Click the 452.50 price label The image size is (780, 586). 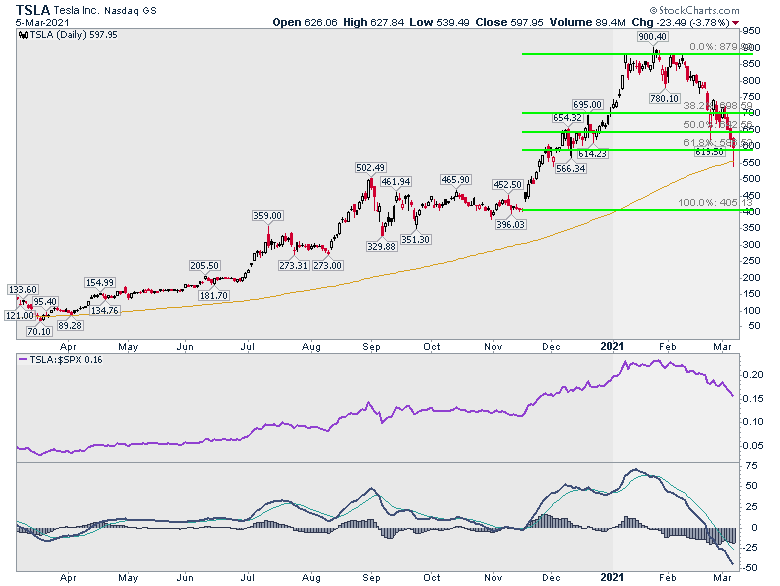tap(507, 185)
